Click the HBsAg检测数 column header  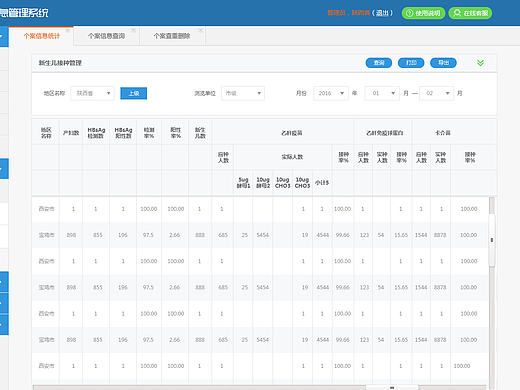[x=96, y=133]
